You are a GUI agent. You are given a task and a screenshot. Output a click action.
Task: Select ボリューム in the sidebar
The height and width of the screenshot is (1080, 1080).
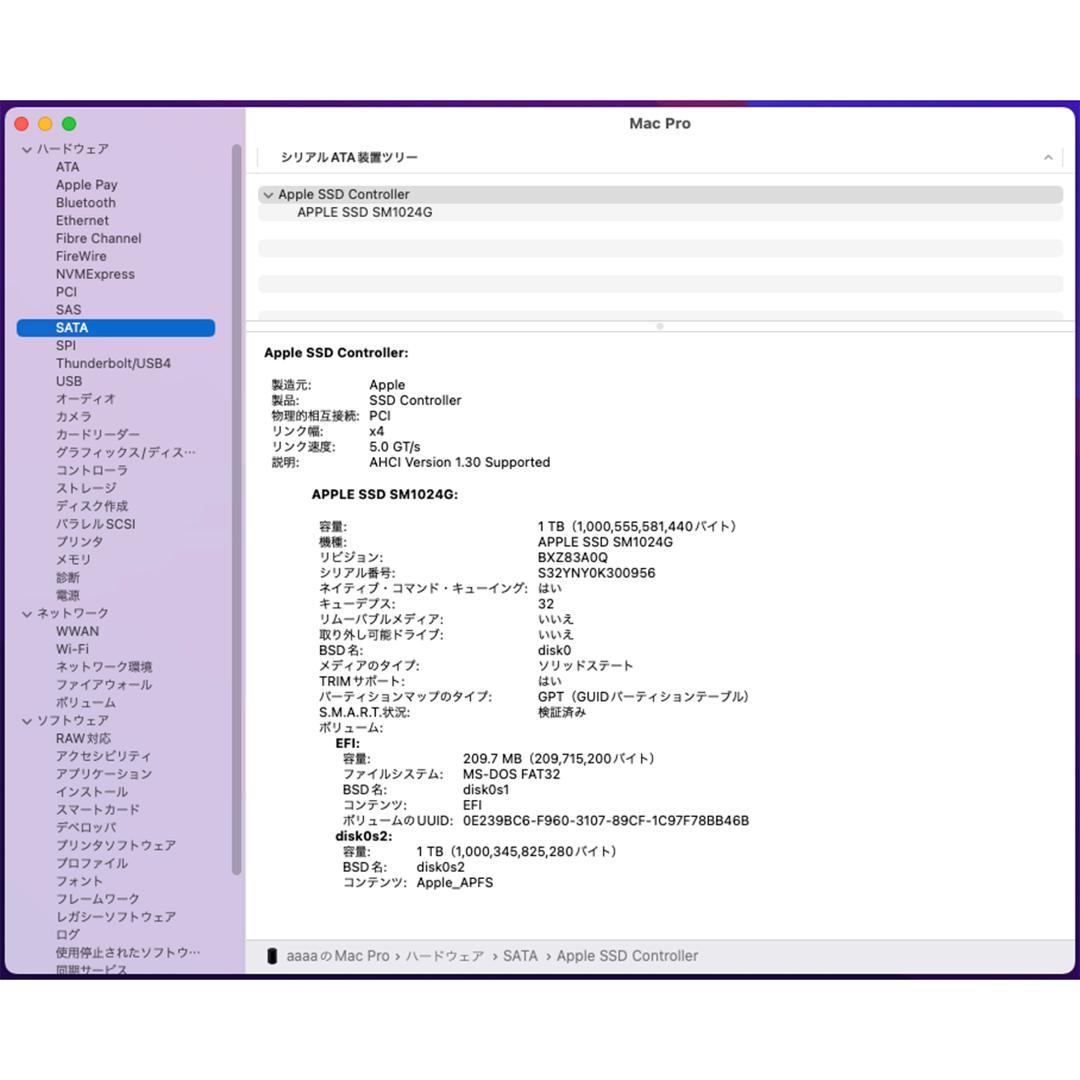pos(86,703)
